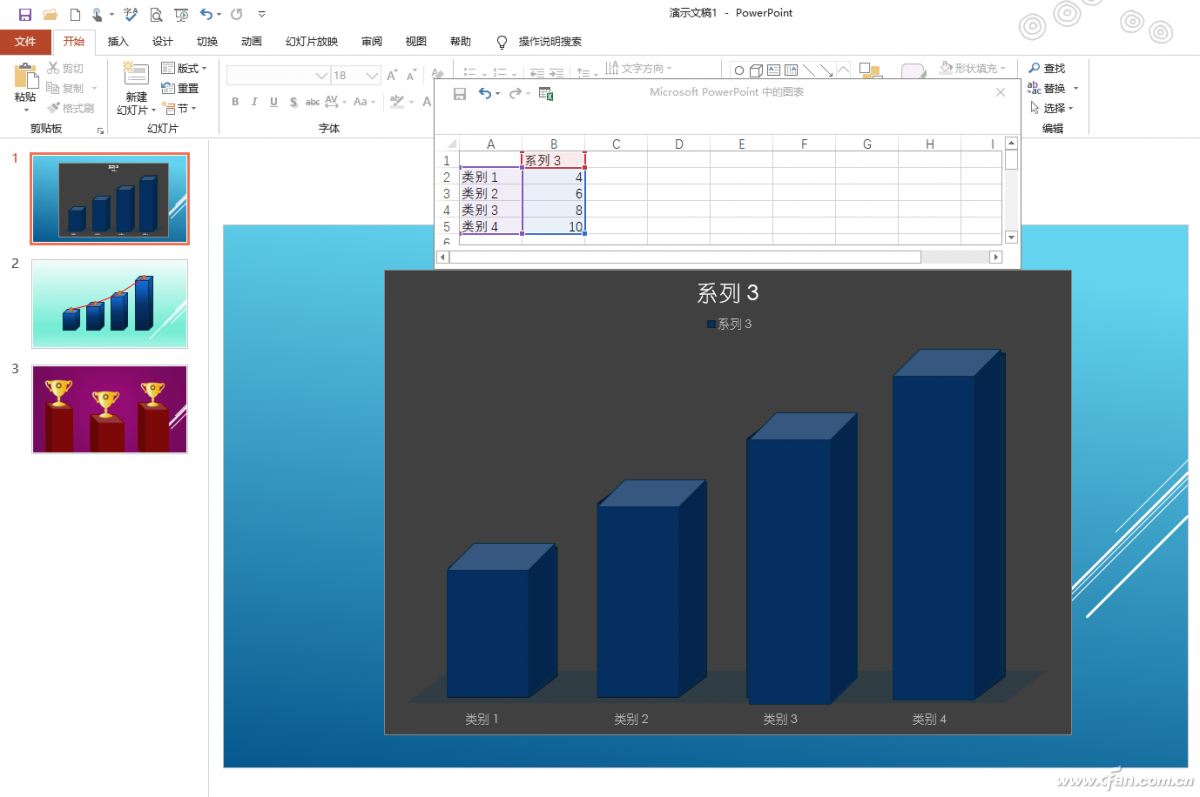This screenshot has height=797, width=1200.
Task: Click the text highlight color icon
Action: (x=397, y=102)
